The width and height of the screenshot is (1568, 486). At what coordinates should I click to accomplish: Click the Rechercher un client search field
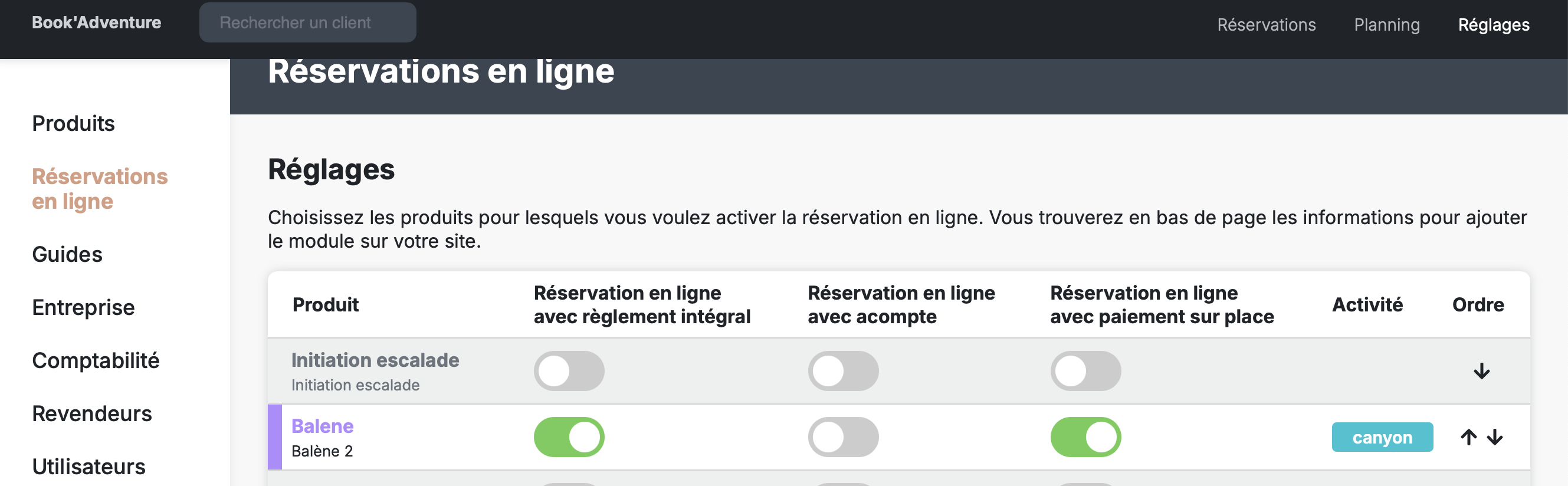[x=308, y=22]
